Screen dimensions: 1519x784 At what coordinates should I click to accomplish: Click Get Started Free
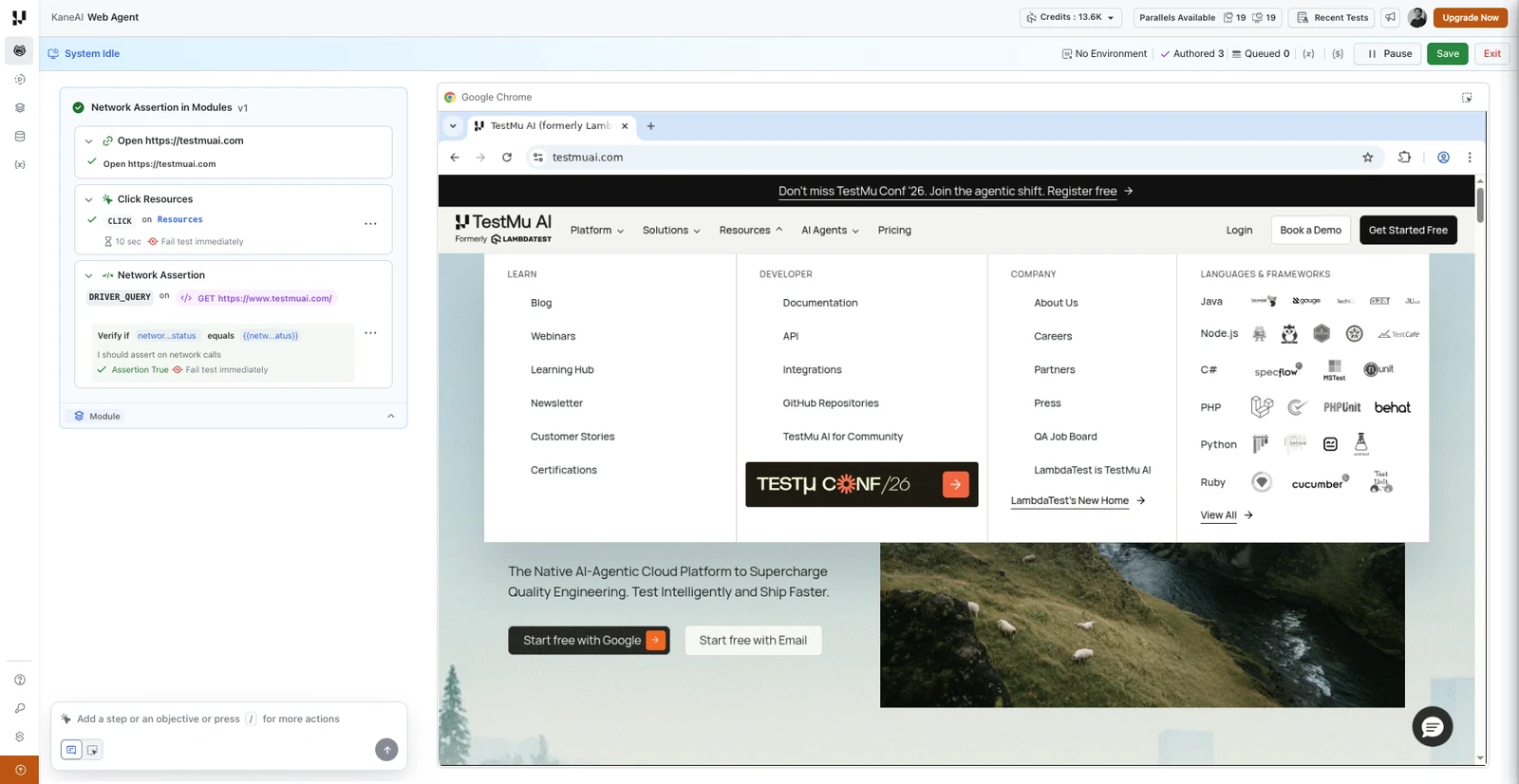click(x=1408, y=231)
